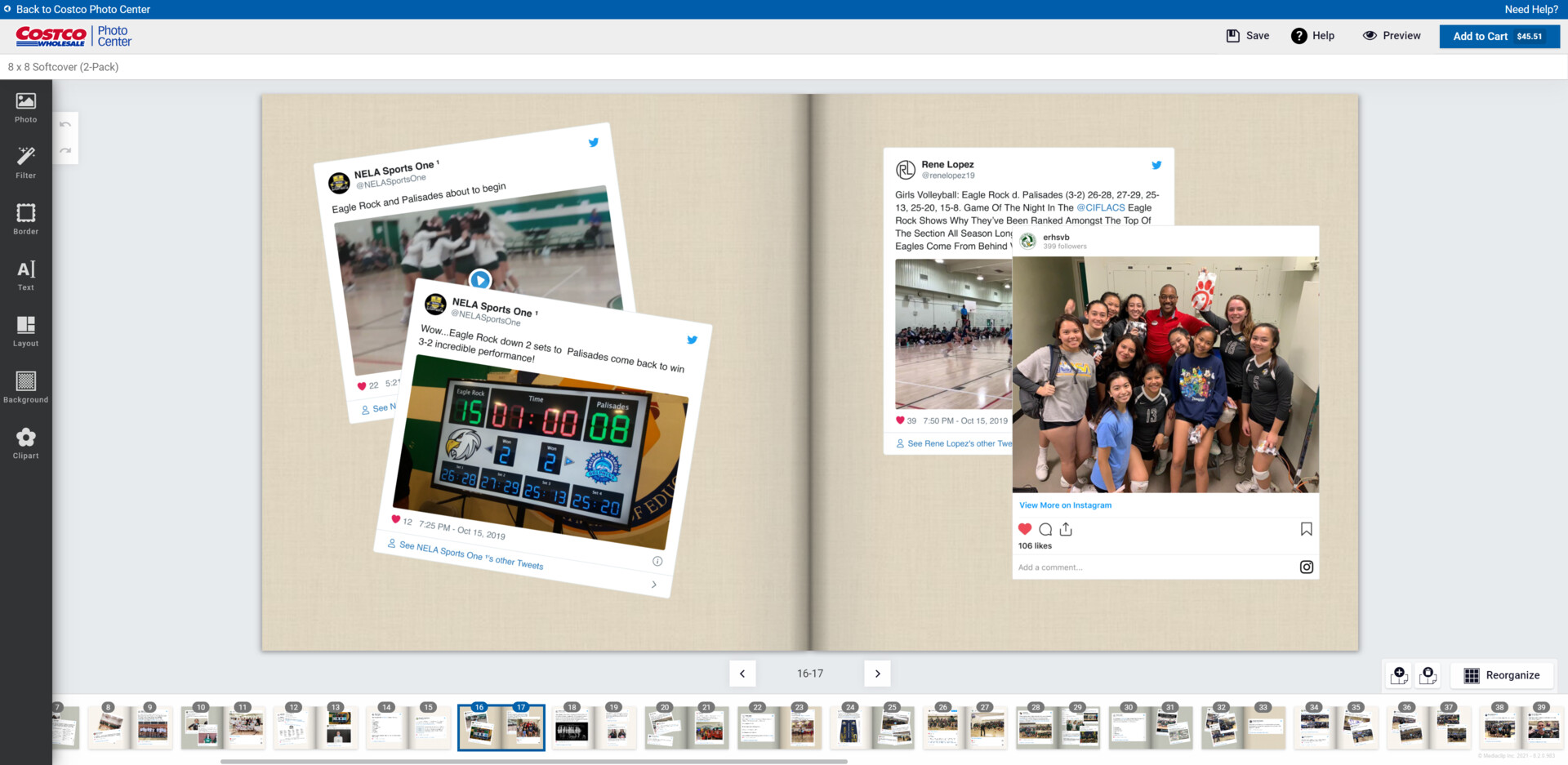Select page 10 thumbnail
1568x765 pixels.
203,727
